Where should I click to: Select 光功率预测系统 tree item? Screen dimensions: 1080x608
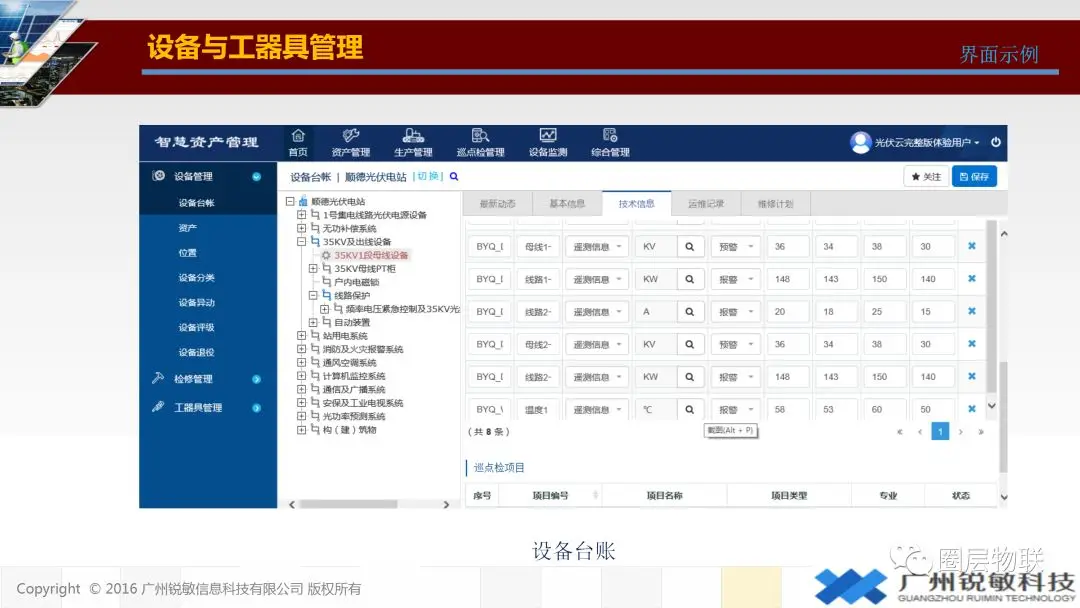tap(353, 416)
